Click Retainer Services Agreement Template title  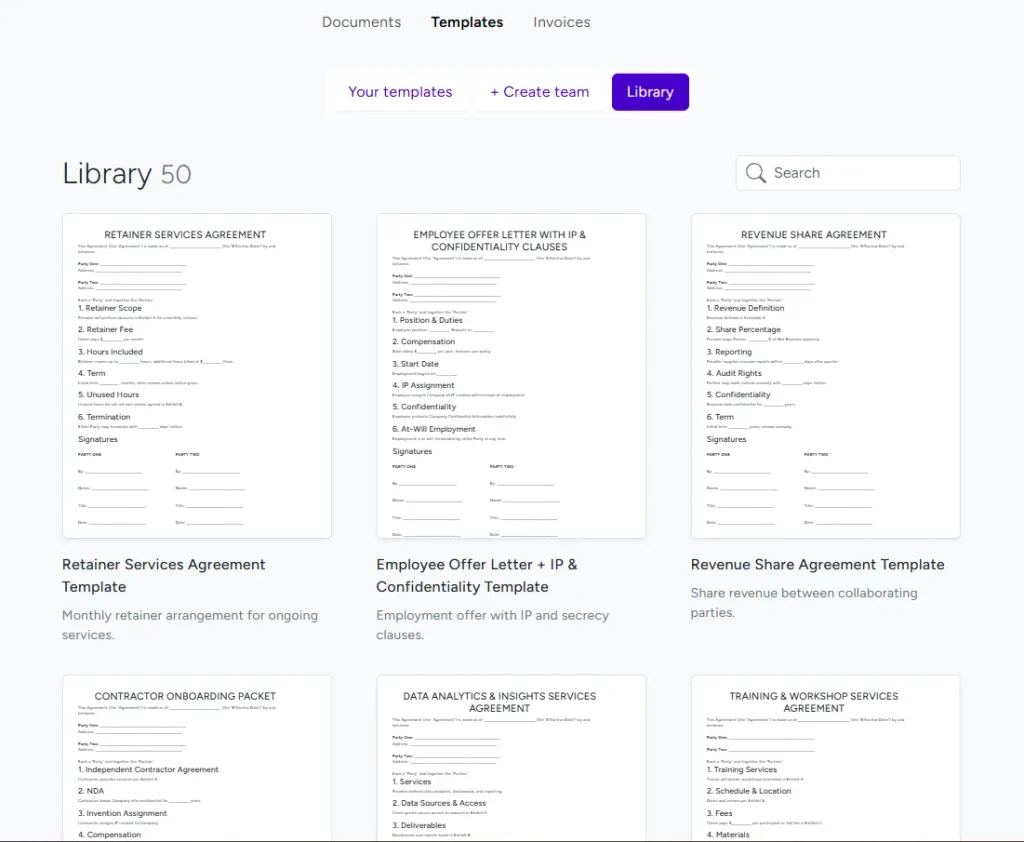click(x=163, y=575)
